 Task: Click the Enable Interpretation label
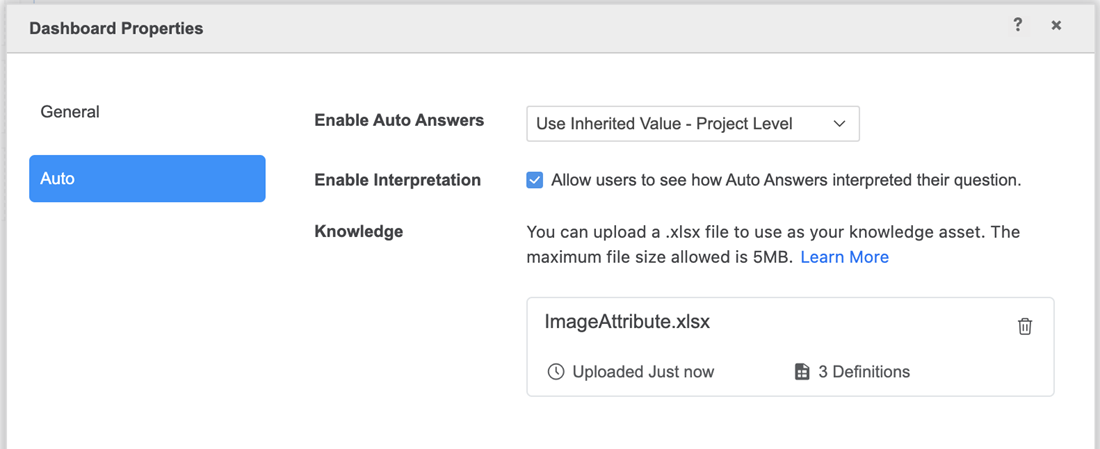pyautogui.click(x=397, y=180)
